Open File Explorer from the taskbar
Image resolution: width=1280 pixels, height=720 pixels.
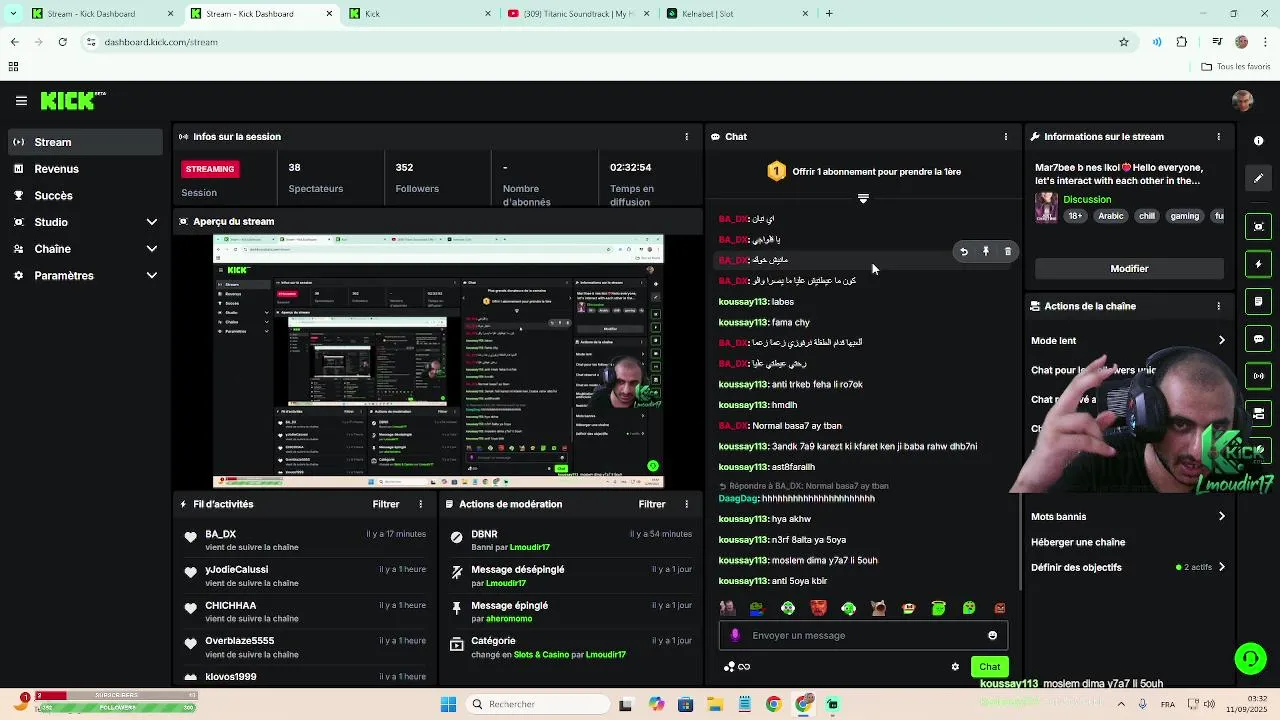714,705
